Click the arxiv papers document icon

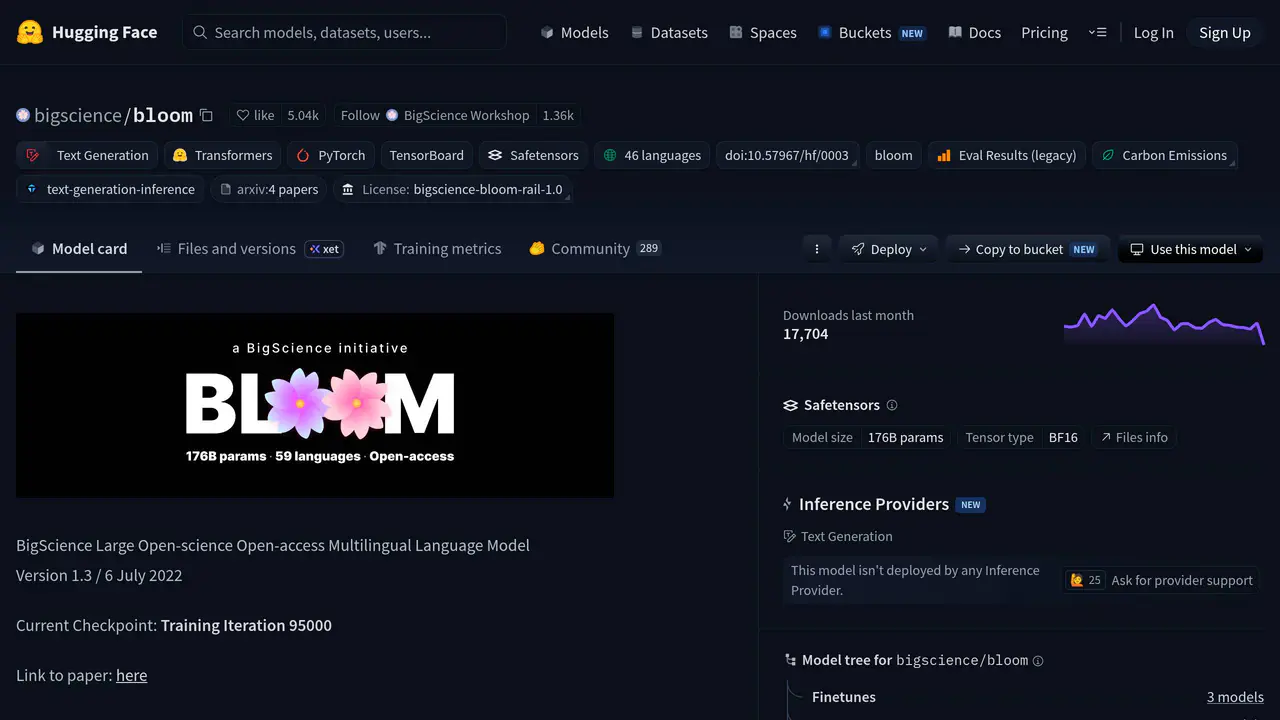click(x=226, y=189)
